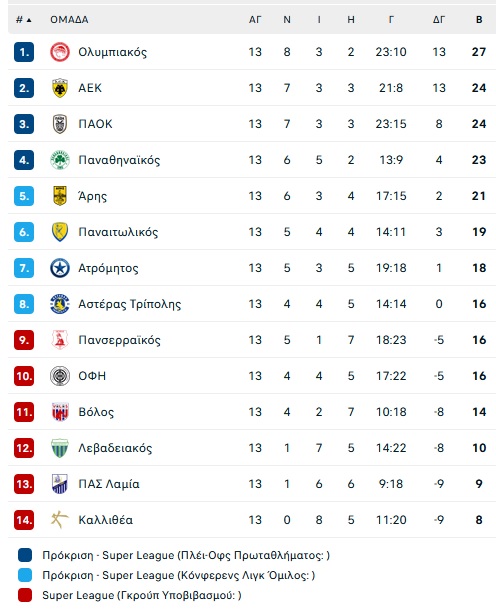This screenshot has width=496, height=616.
Task: Click the ΟΜΑΔΑ column header
Action: tap(69, 20)
